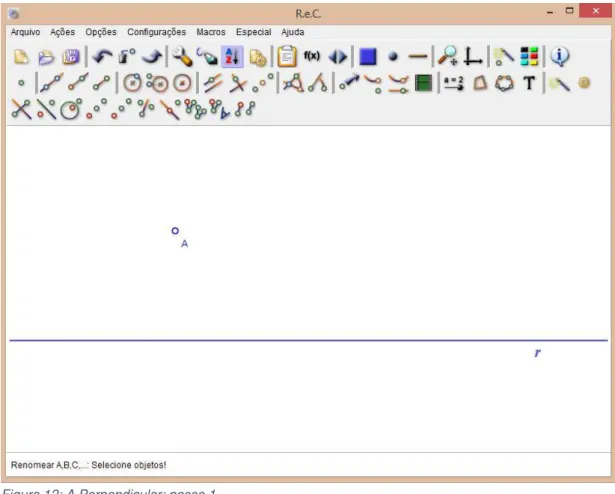Select the circle by center tool
This screenshot has width=615, height=494.
coord(132,83)
